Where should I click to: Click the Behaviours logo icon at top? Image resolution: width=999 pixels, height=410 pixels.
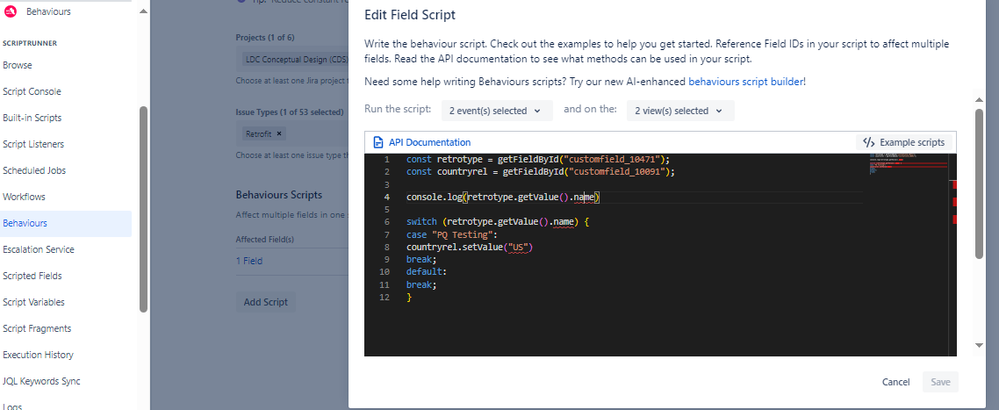[x=9, y=11]
